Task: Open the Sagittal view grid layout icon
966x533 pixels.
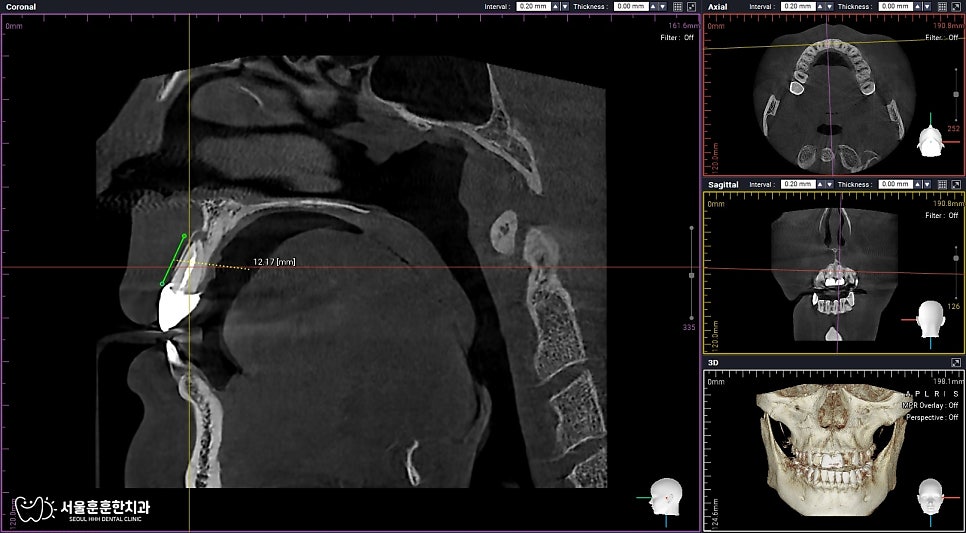Action: (x=942, y=185)
